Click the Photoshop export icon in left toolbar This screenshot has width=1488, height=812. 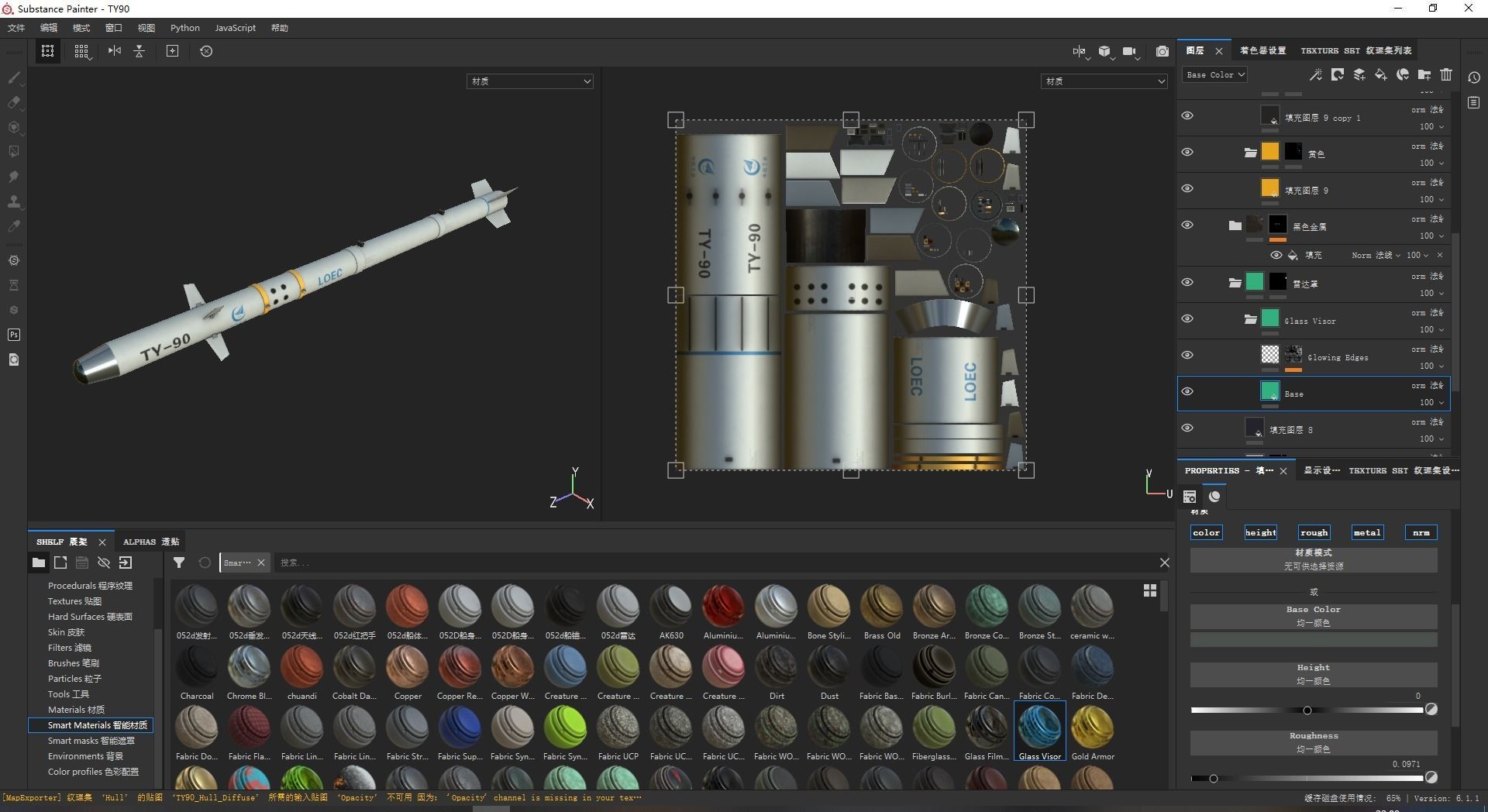click(x=14, y=335)
